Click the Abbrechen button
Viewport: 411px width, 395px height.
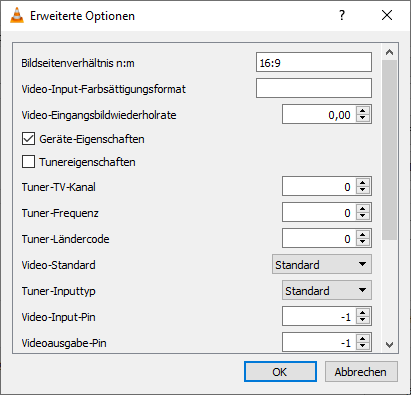tap(361, 371)
